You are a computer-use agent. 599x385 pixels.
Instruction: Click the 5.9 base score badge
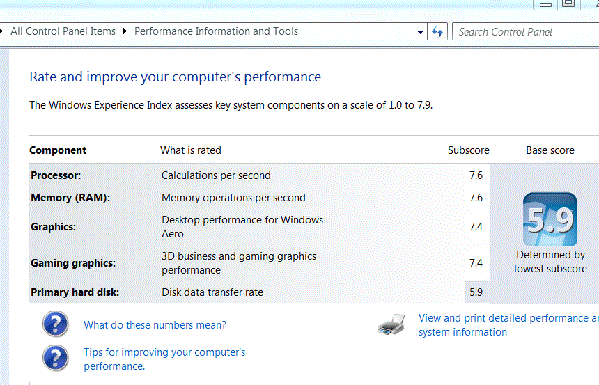[550, 219]
